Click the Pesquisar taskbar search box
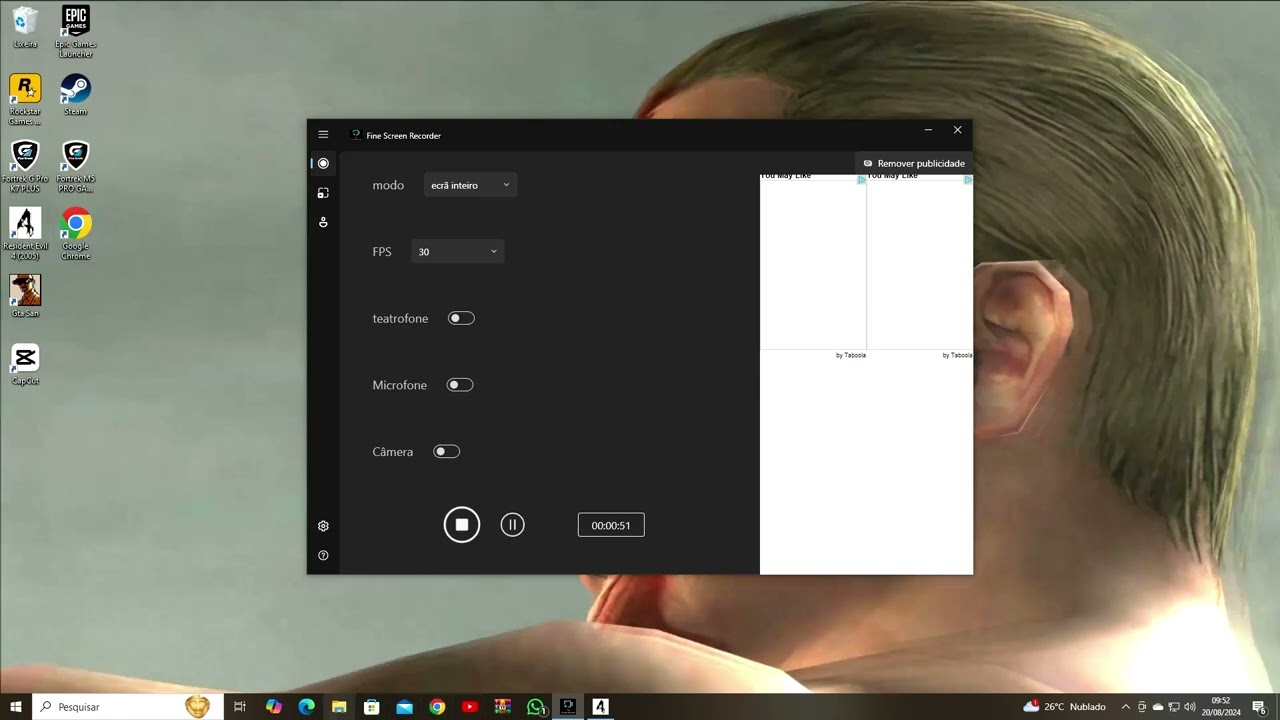This screenshot has height=720, width=1280. (127, 707)
